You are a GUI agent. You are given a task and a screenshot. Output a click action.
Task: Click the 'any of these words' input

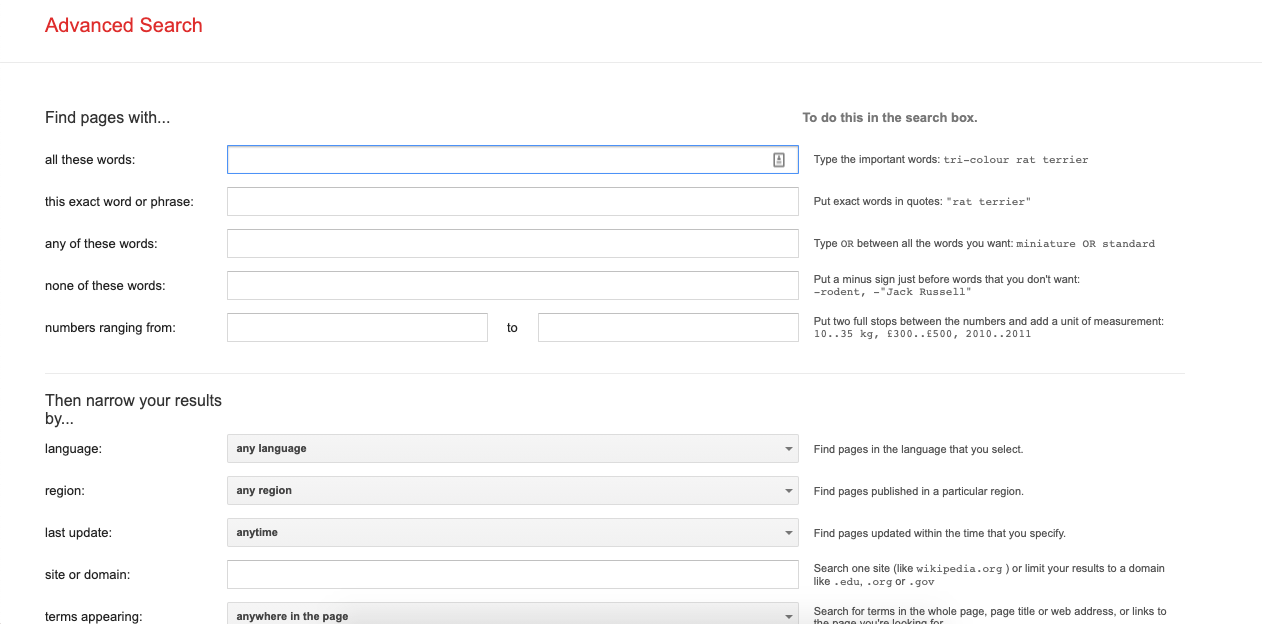click(512, 244)
